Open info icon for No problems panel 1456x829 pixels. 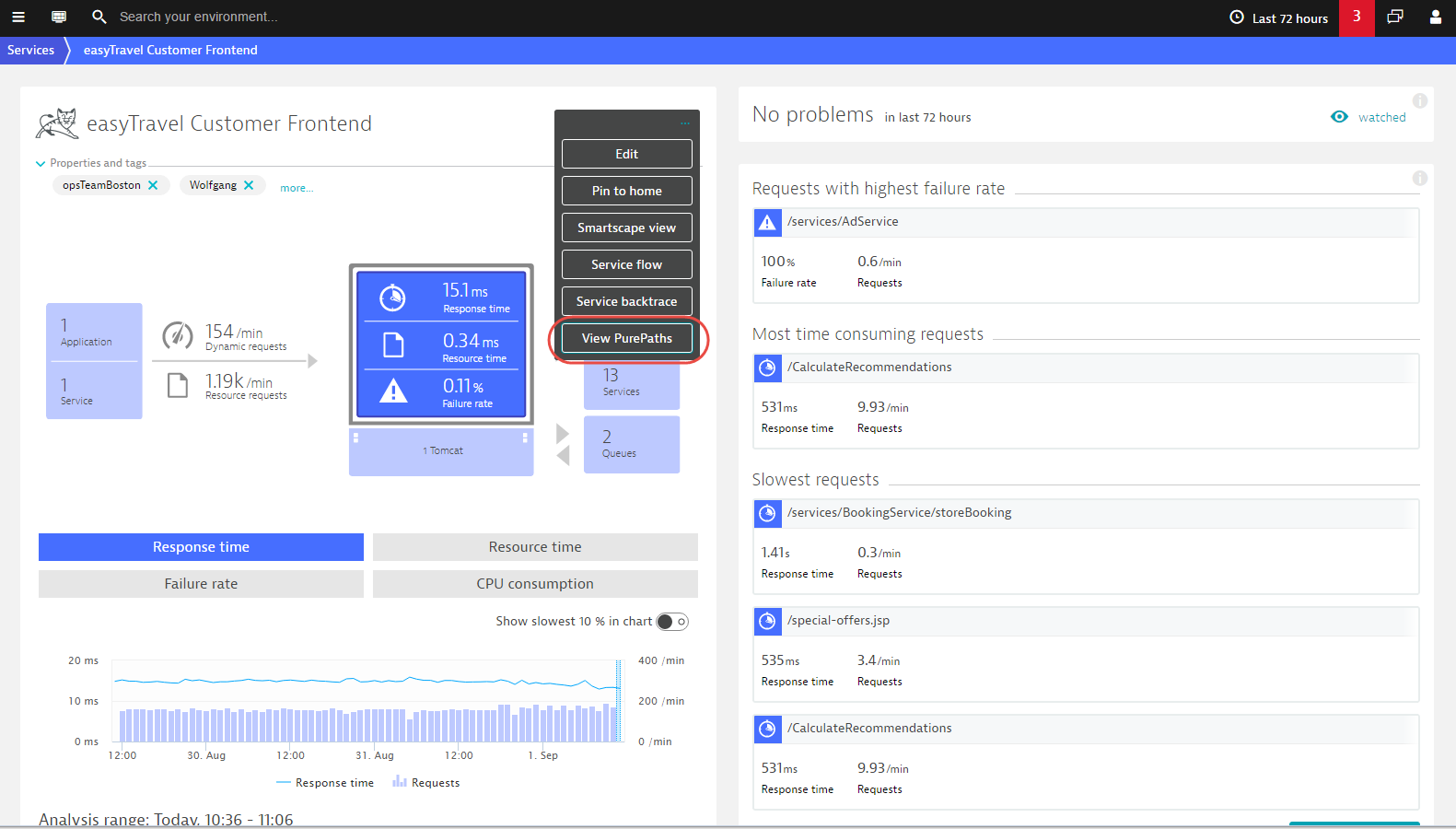point(1420,100)
